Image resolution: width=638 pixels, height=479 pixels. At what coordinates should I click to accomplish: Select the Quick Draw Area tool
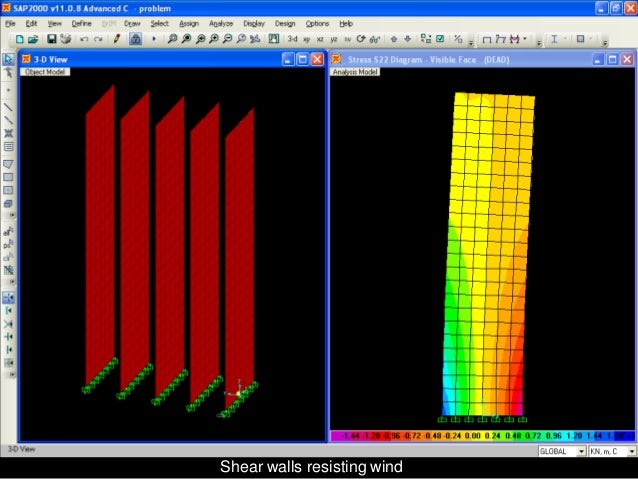point(8,190)
